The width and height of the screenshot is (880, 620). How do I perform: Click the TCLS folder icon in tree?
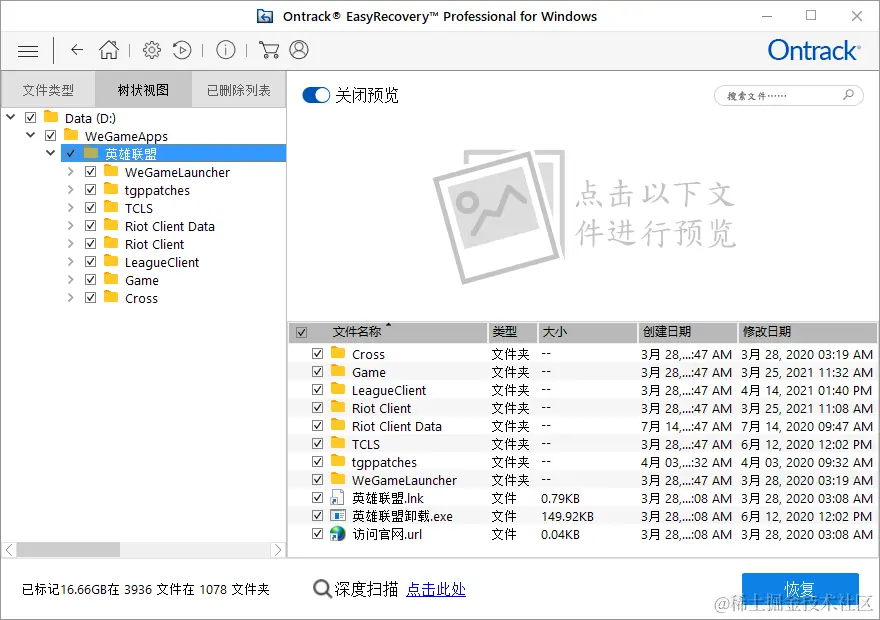[x=111, y=207]
